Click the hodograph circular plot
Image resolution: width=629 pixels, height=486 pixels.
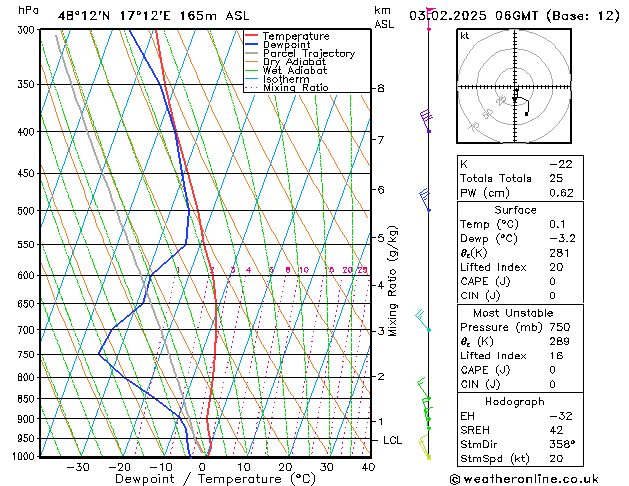tap(515, 88)
